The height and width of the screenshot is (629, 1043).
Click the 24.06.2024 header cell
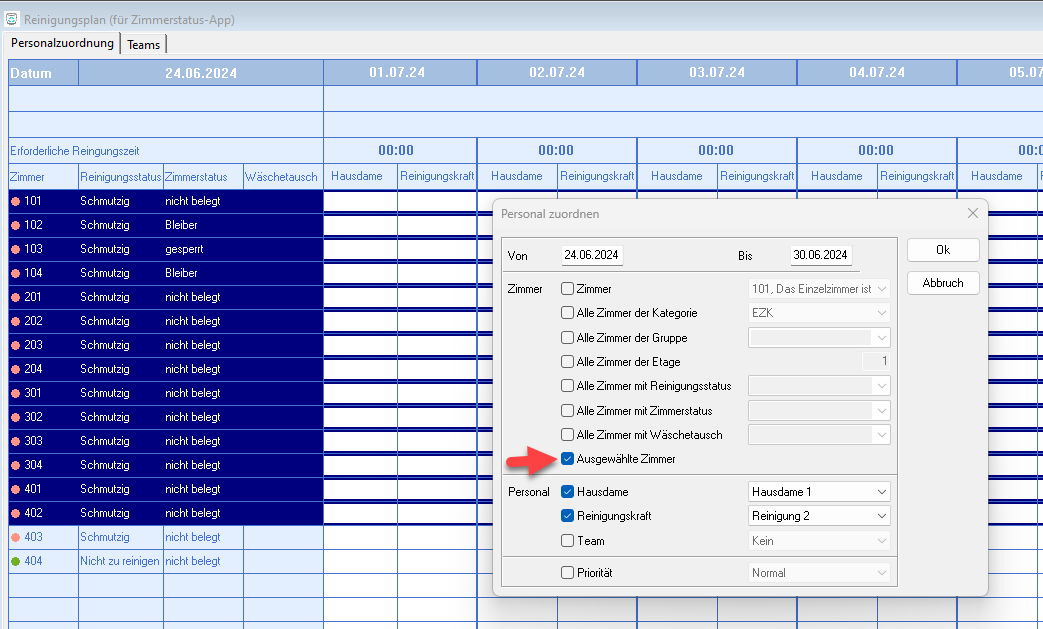tap(201, 73)
